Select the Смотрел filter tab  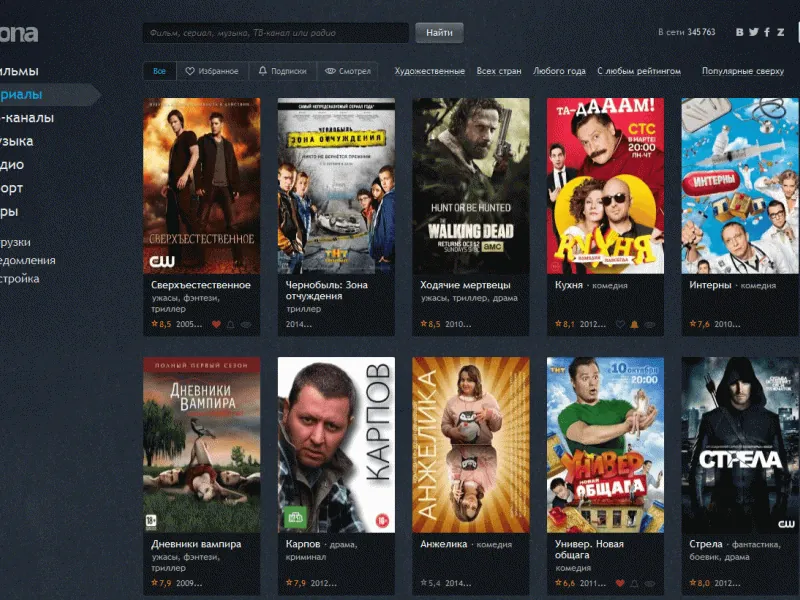[x=347, y=71]
